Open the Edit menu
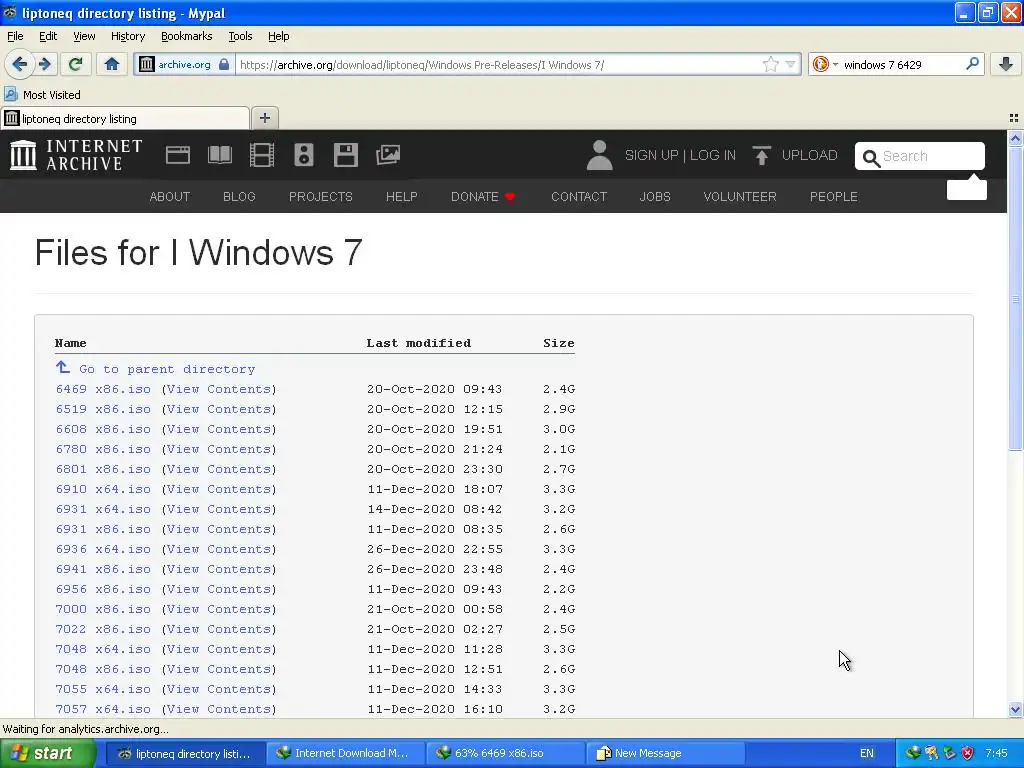The image size is (1024, 768). pos(48,36)
